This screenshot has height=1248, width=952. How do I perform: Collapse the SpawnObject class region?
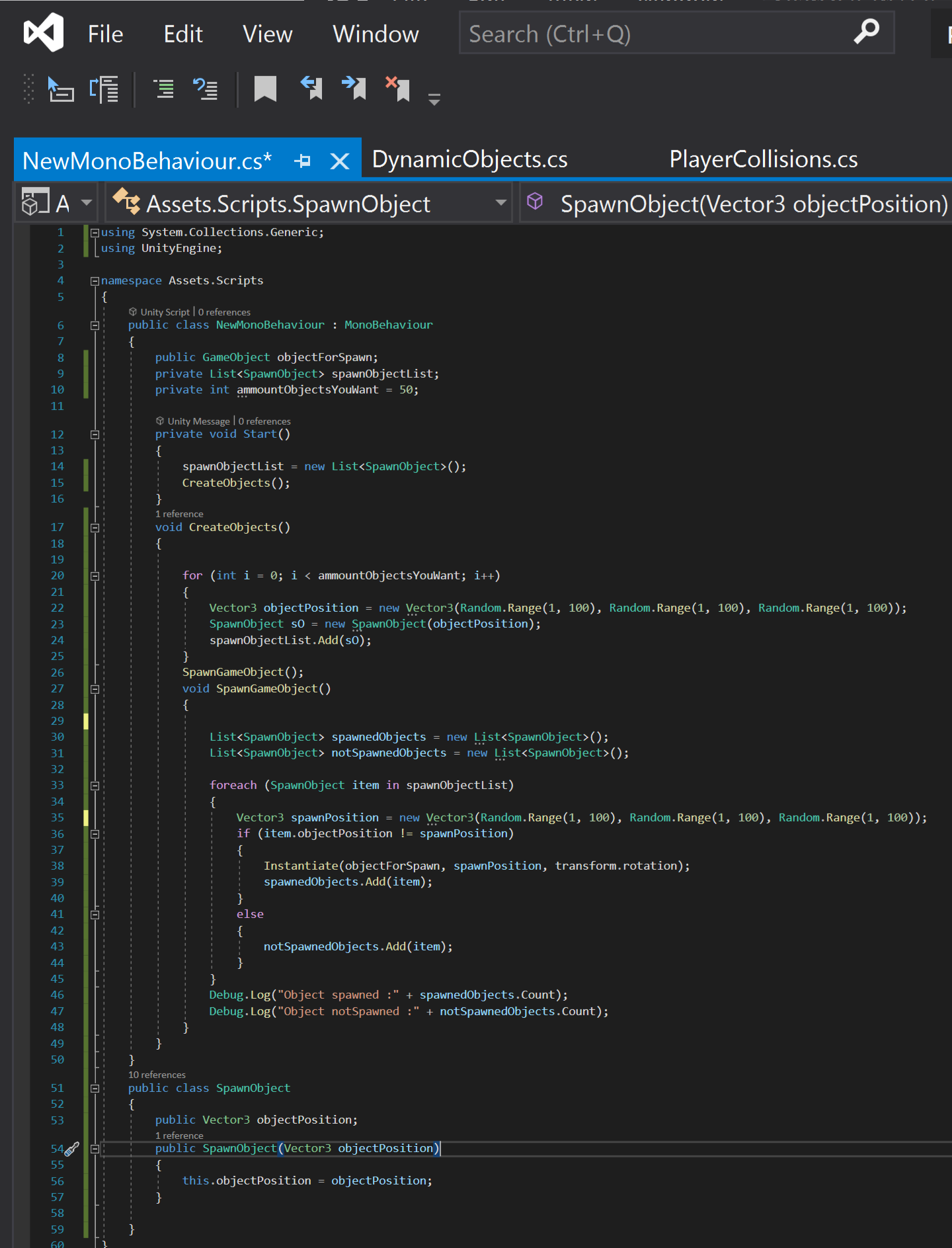pos(95,1089)
